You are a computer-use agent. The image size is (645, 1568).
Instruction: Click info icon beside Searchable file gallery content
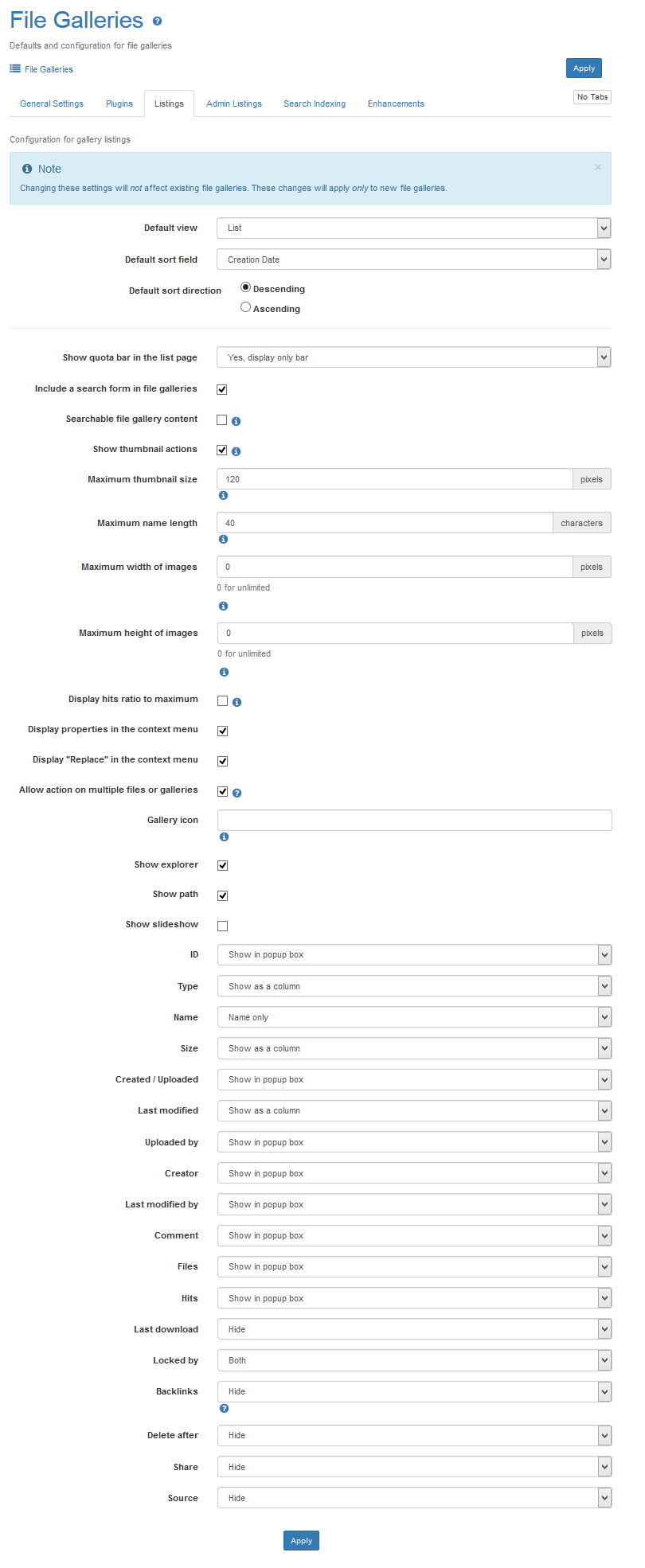tap(236, 421)
